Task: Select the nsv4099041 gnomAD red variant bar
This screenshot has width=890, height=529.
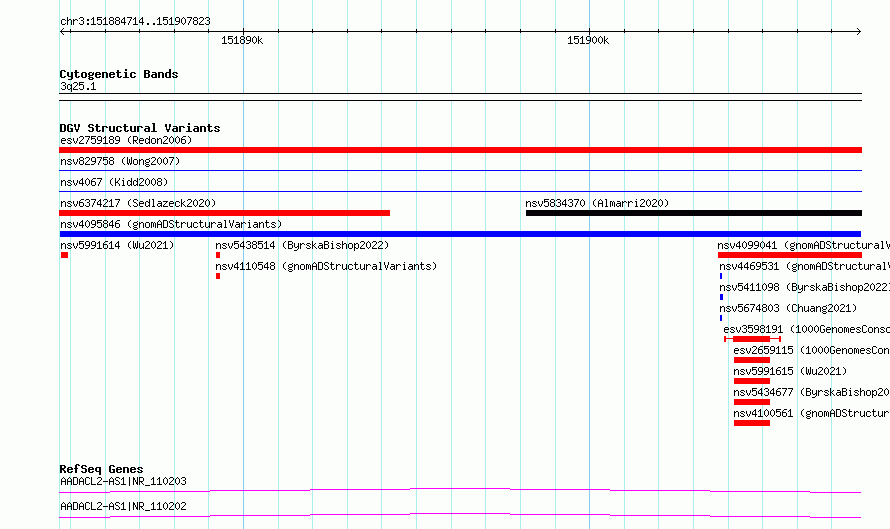Action: tap(790, 255)
